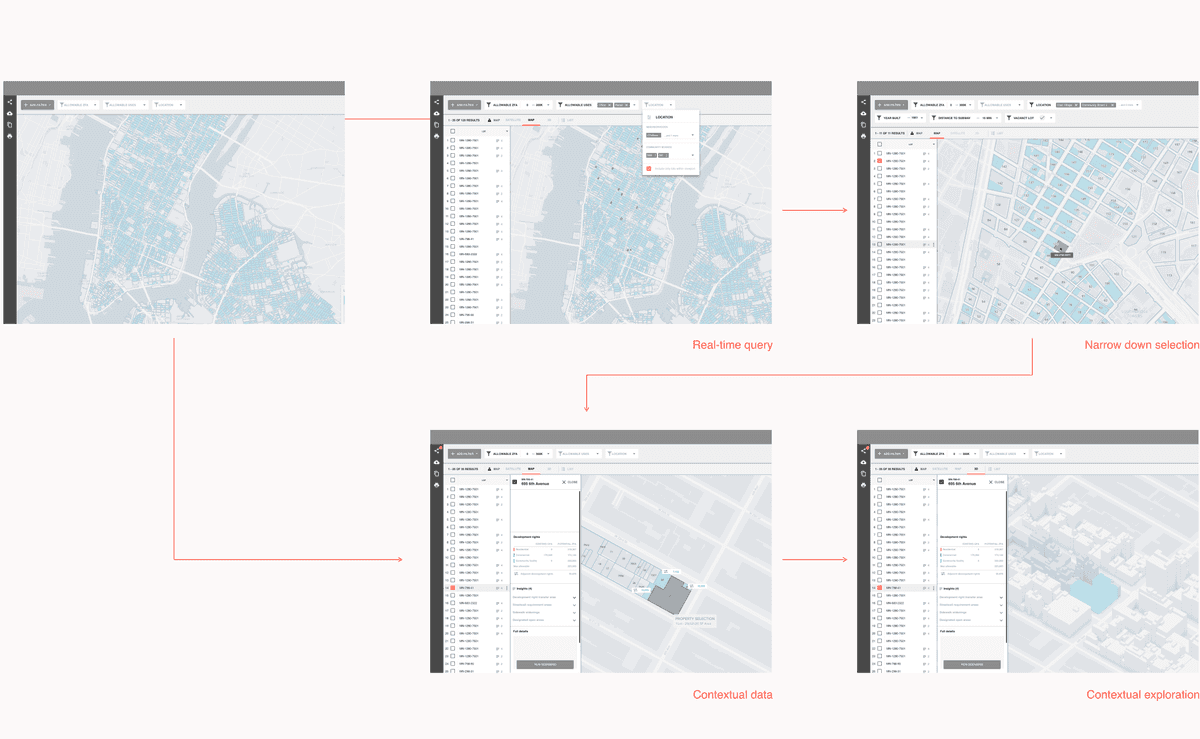Click the cloud upload icon in the Narrow down selection sidebar

[864, 113]
